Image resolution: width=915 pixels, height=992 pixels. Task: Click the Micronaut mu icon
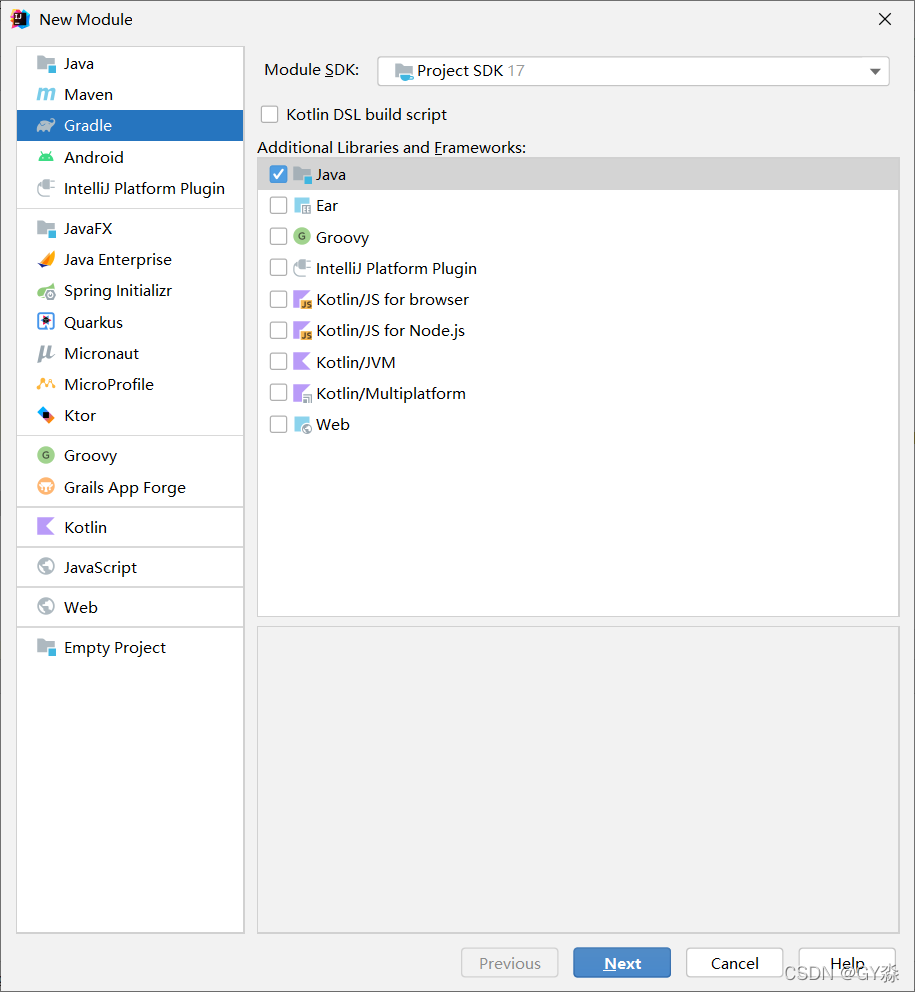pyautogui.click(x=46, y=354)
